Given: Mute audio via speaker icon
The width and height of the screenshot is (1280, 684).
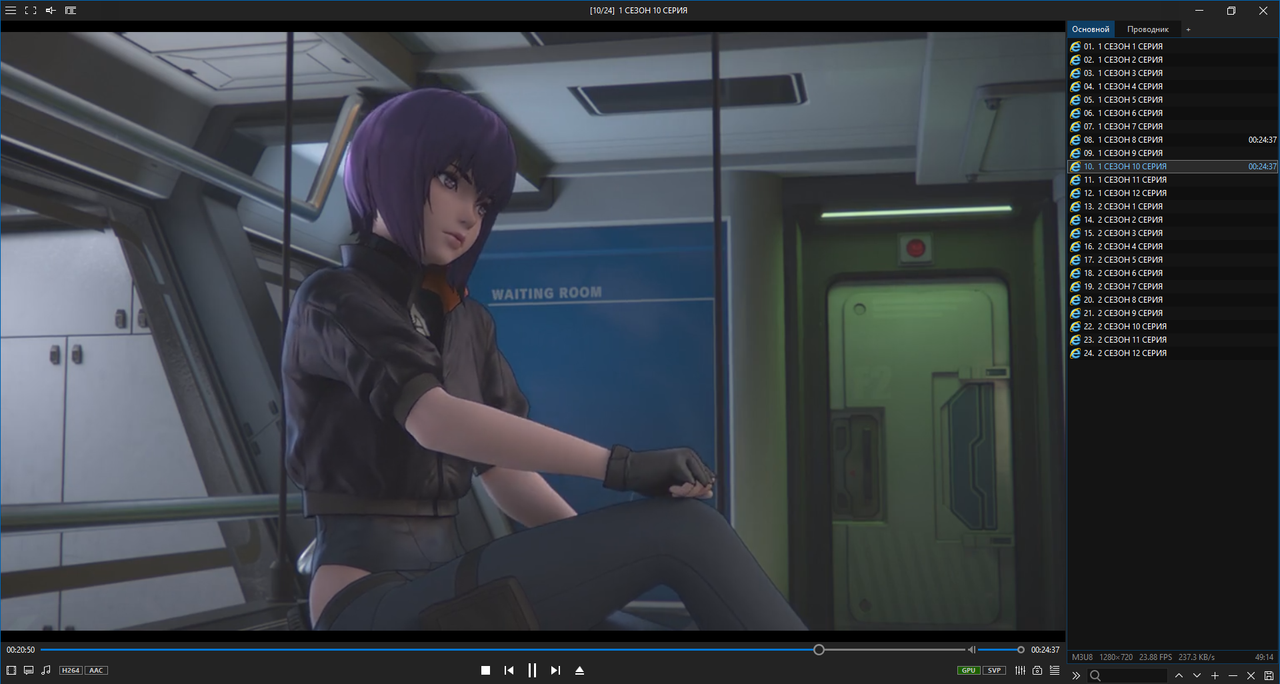Looking at the screenshot, I should click(x=971, y=650).
